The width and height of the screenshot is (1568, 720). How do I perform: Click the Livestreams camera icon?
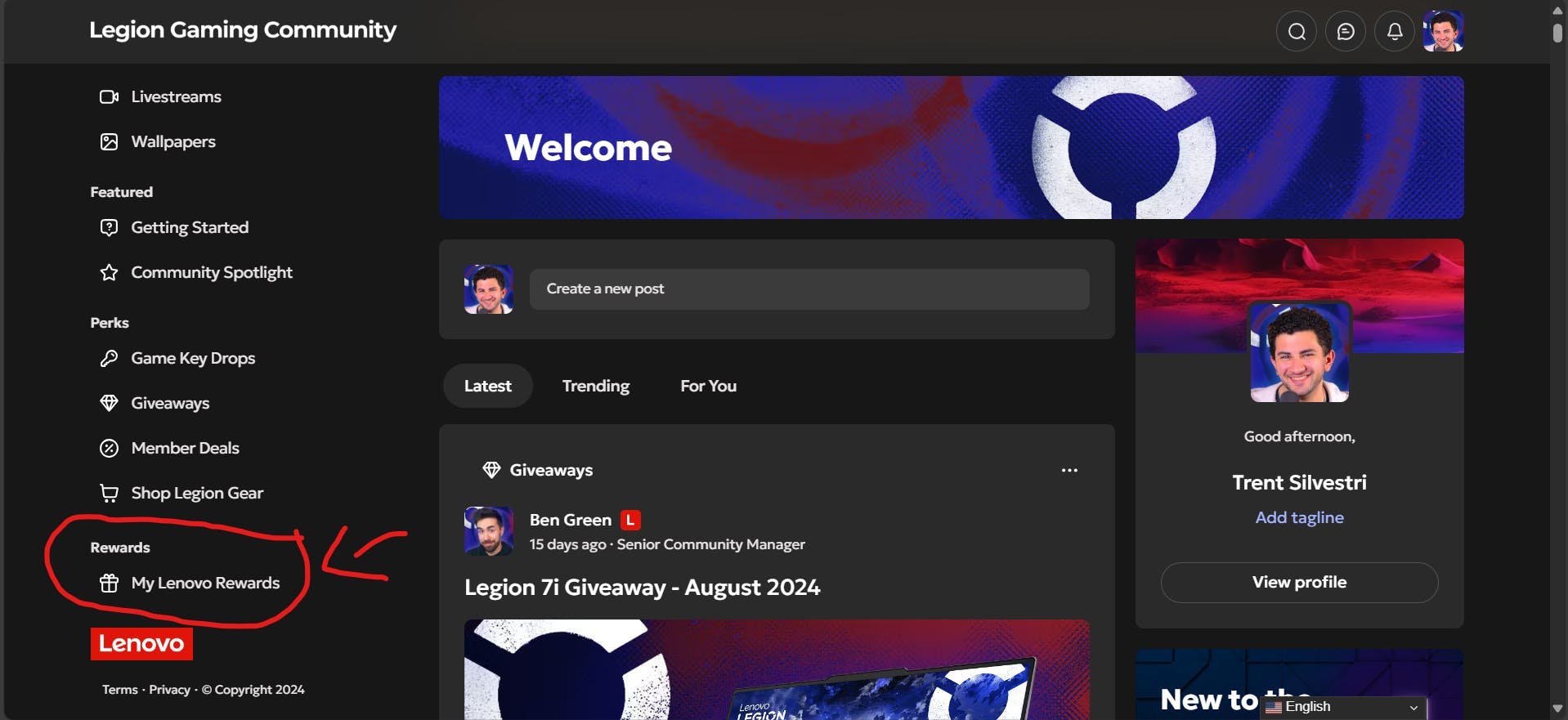click(109, 97)
